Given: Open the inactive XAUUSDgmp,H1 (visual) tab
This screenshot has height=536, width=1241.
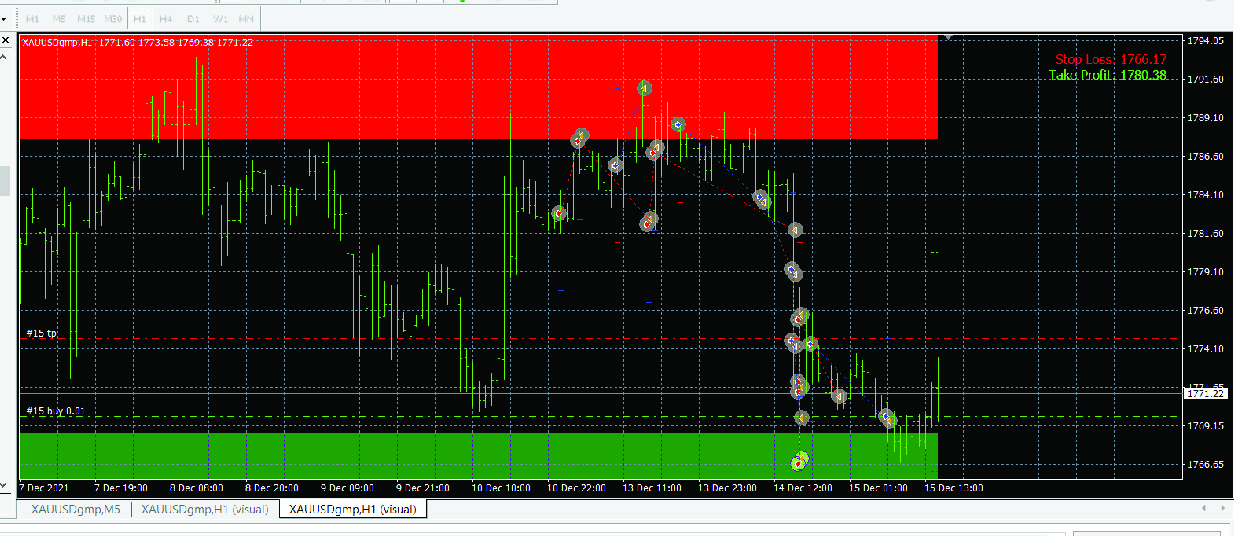Looking at the screenshot, I should click(205, 509).
